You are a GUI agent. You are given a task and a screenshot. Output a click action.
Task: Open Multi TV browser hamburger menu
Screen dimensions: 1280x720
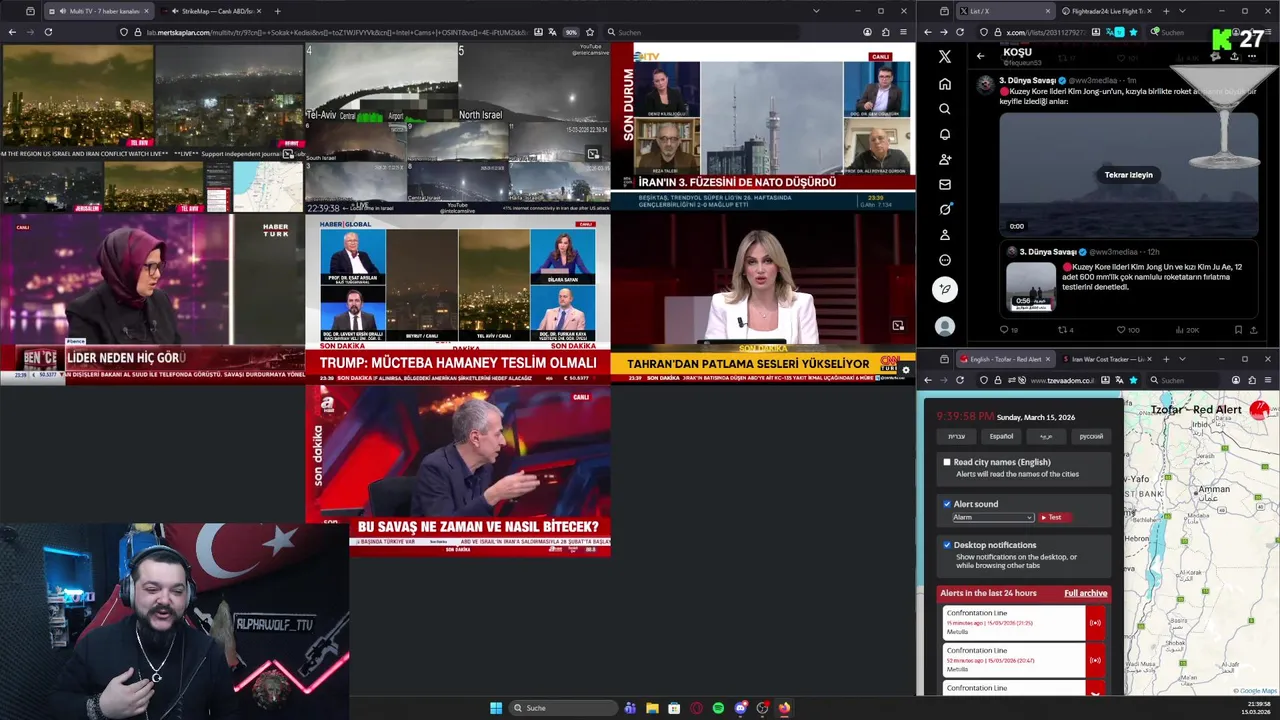(903, 32)
